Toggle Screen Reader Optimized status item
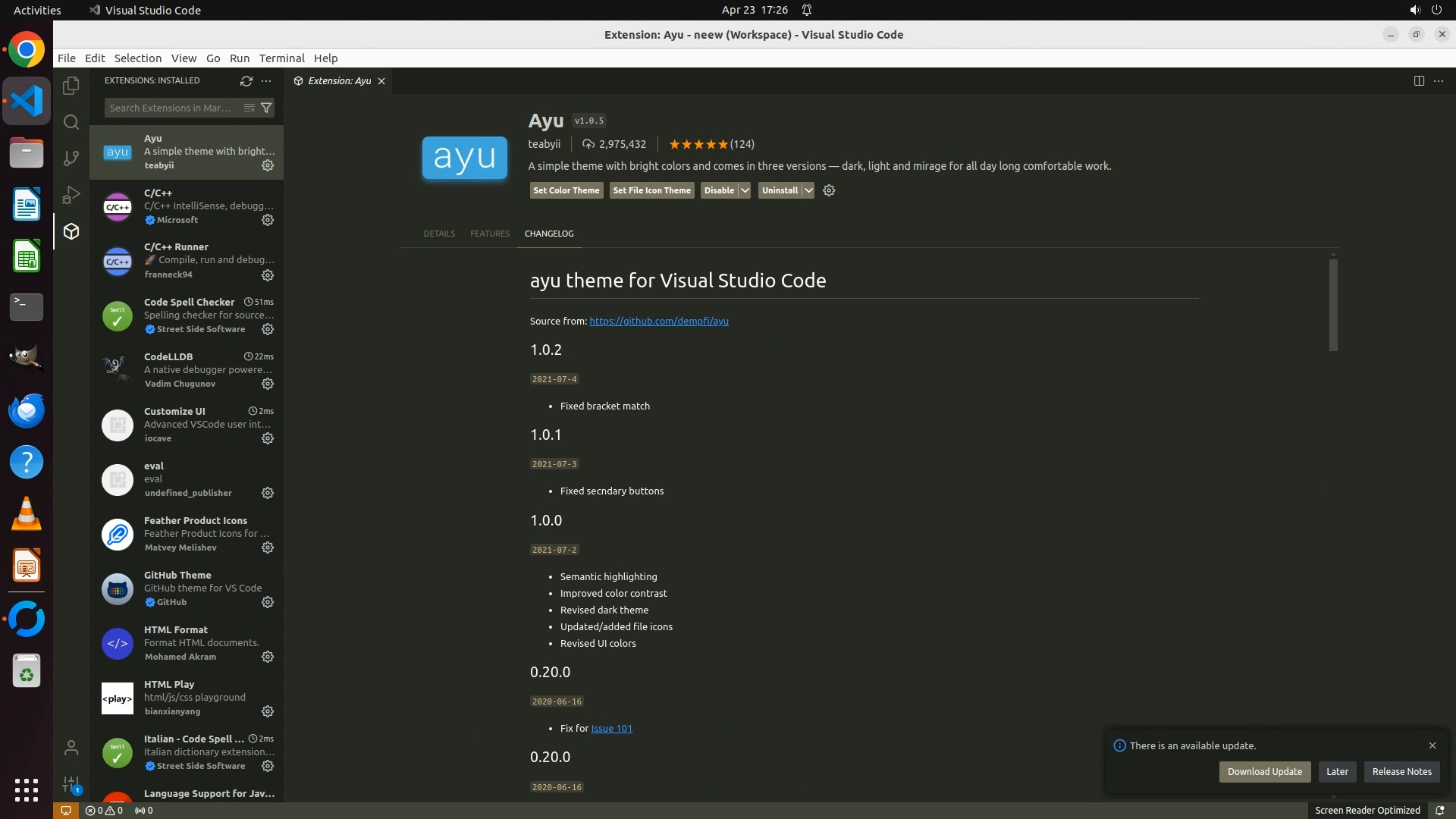 (x=1367, y=810)
